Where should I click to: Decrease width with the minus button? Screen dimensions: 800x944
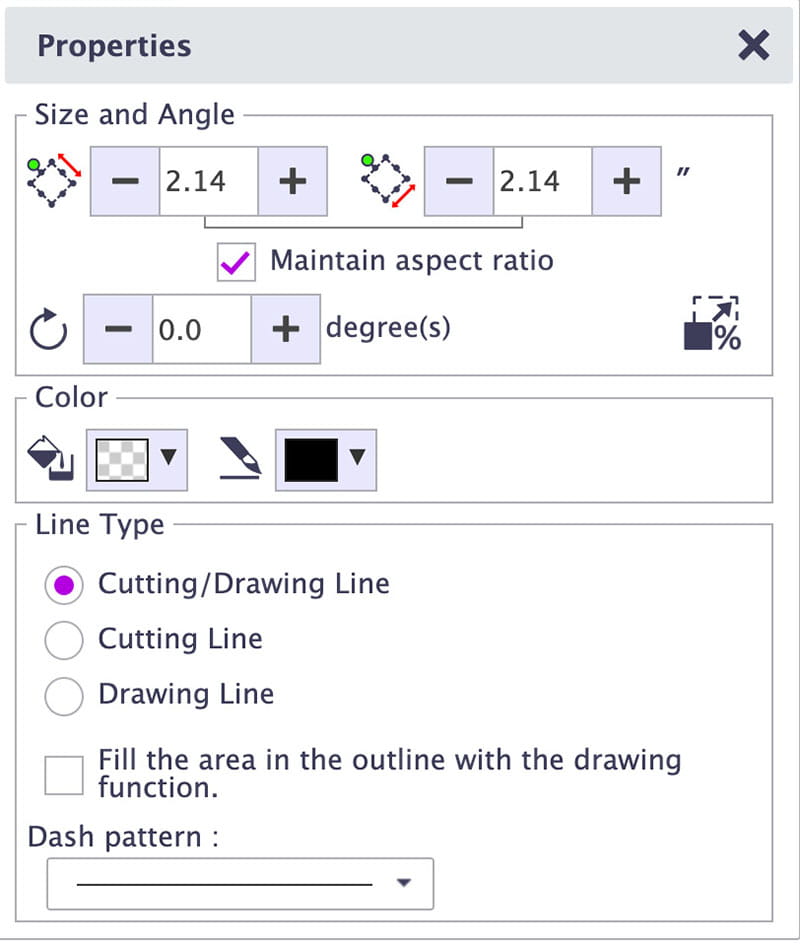125,181
